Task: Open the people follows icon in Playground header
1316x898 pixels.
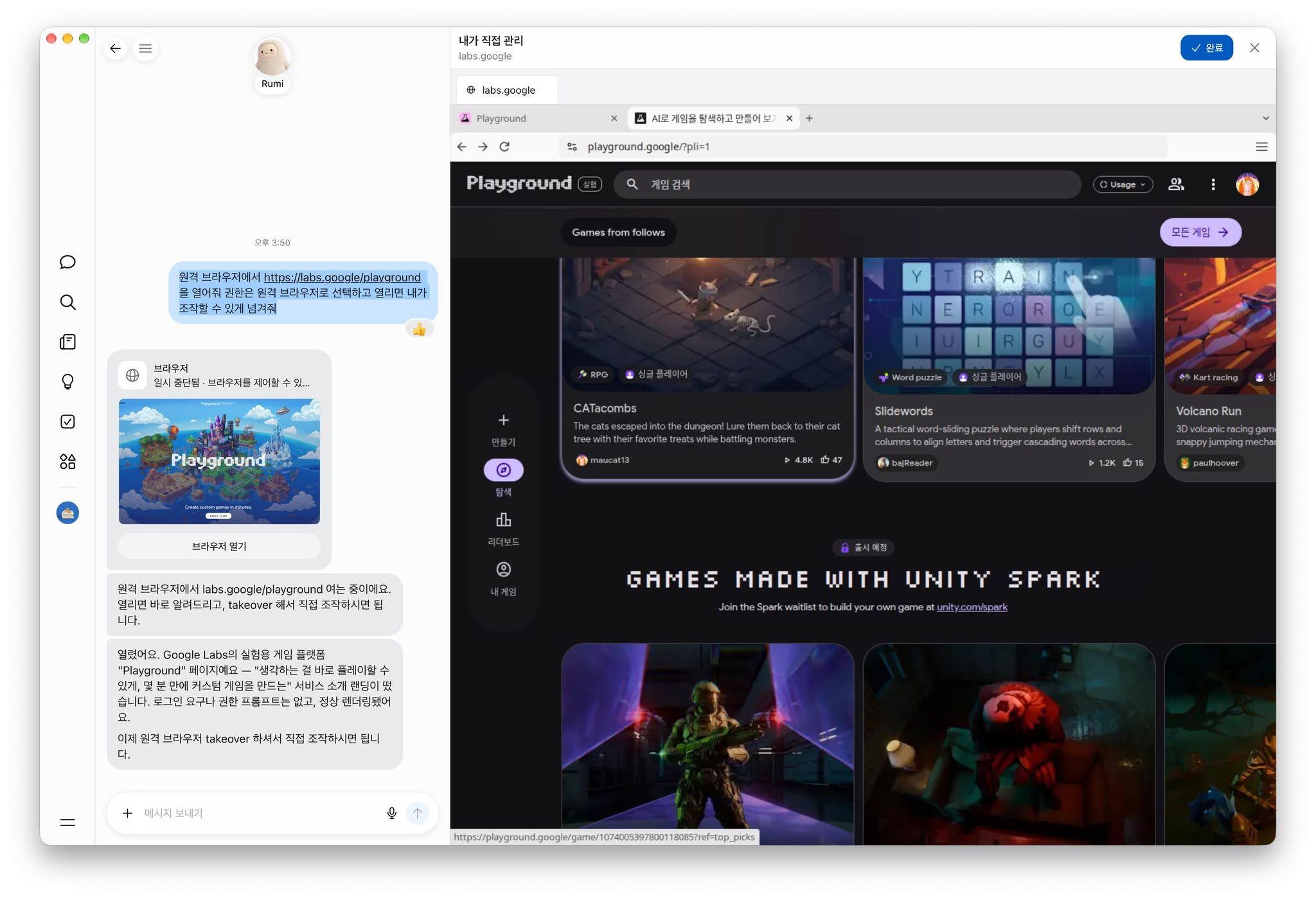Action: click(x=1176, y=184)
